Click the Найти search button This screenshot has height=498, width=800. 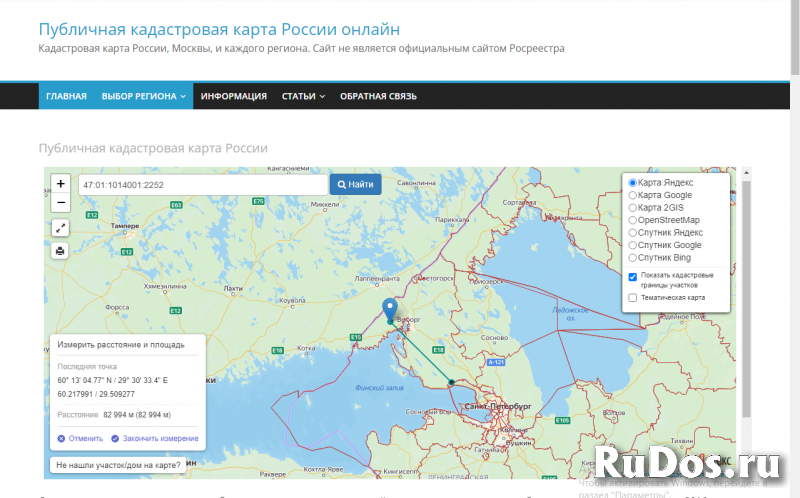click(356, 184)
